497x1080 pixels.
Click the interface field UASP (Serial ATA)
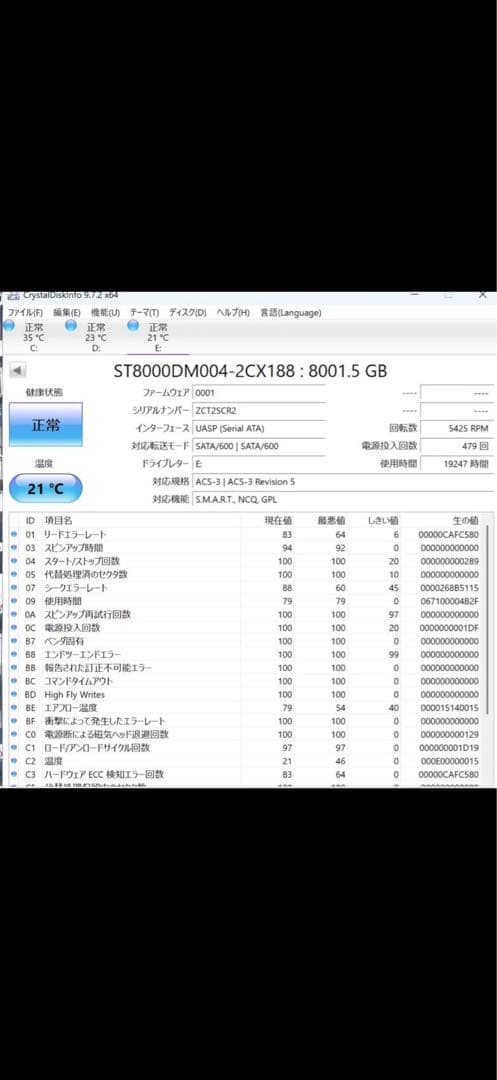tap(258, 428)
